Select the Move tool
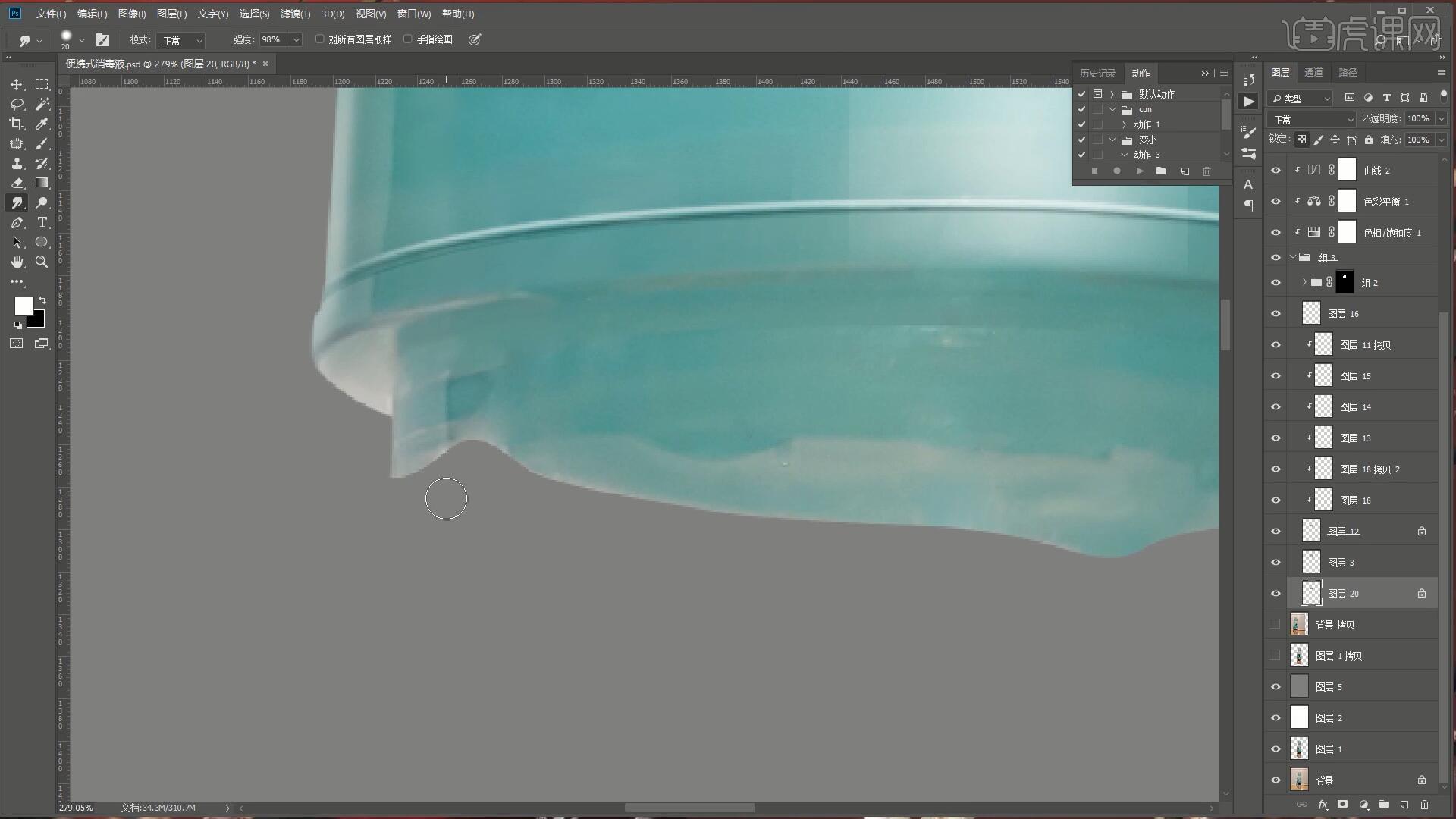This screenshot has width=1456, height=819. point(17,84)
